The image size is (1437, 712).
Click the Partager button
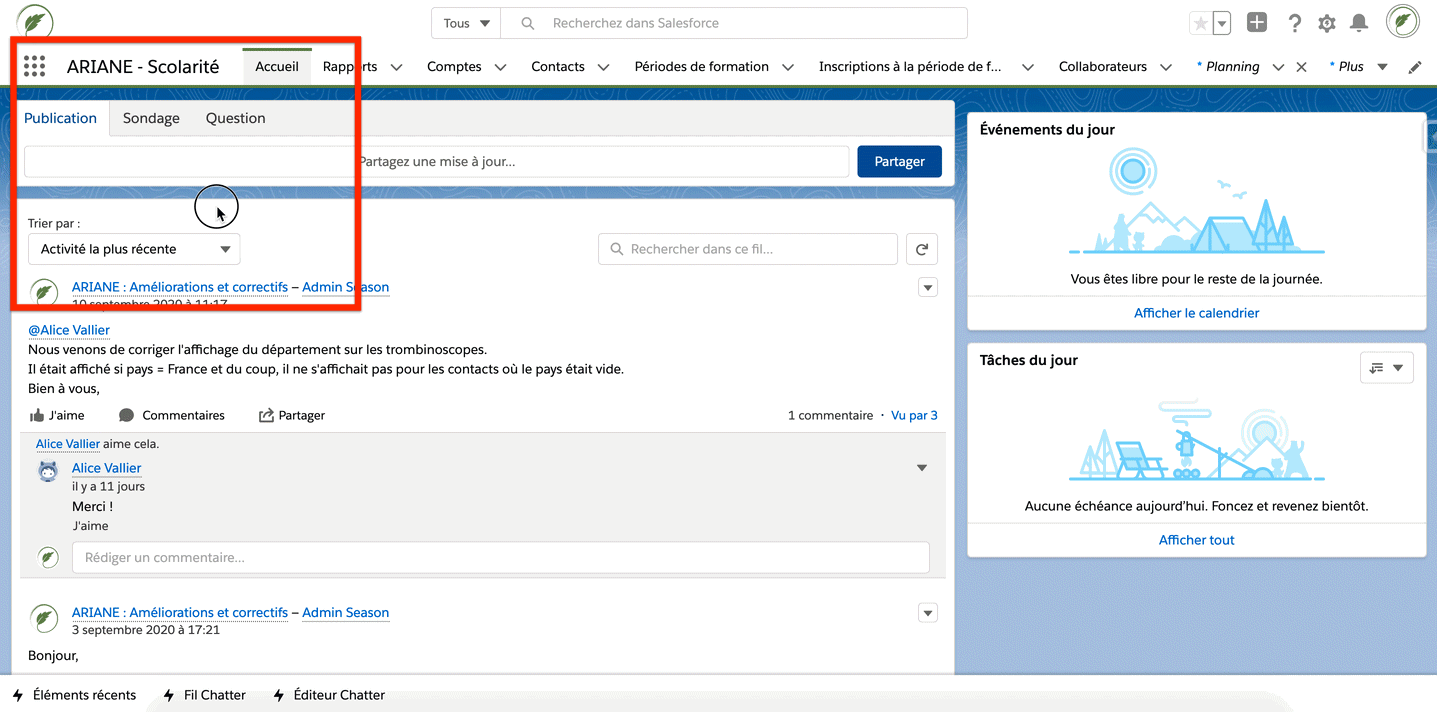pyautogui.click(x=898, y=161)
